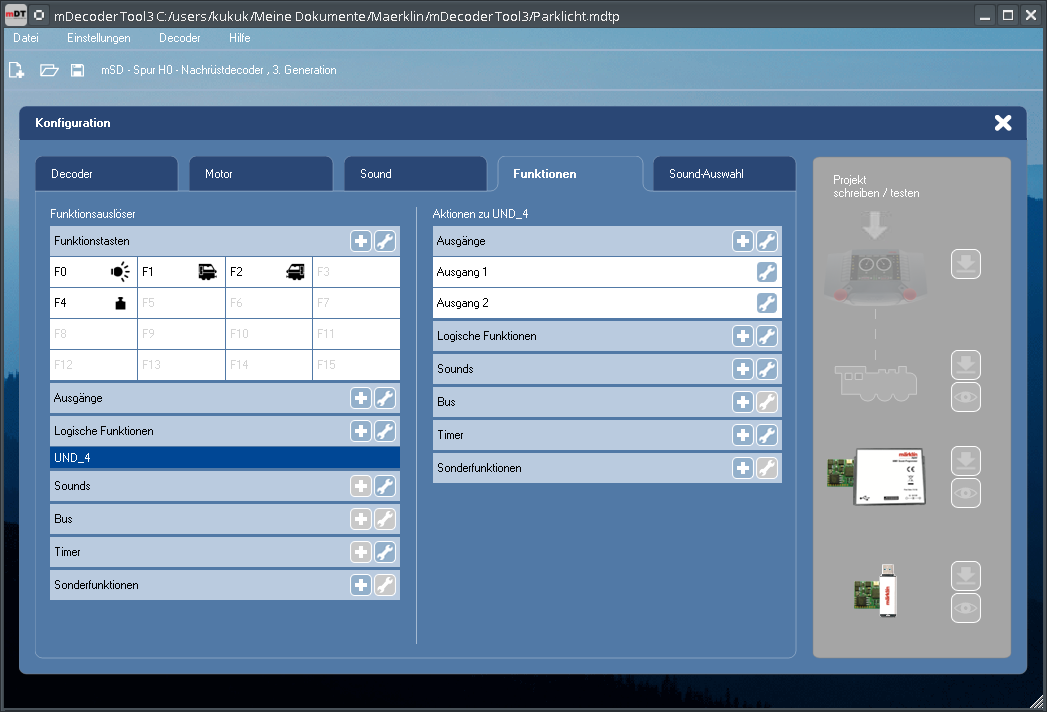This screenshot has width=1047, height=712.
Task: Toggle the F0 light function key
Action: 93,271
